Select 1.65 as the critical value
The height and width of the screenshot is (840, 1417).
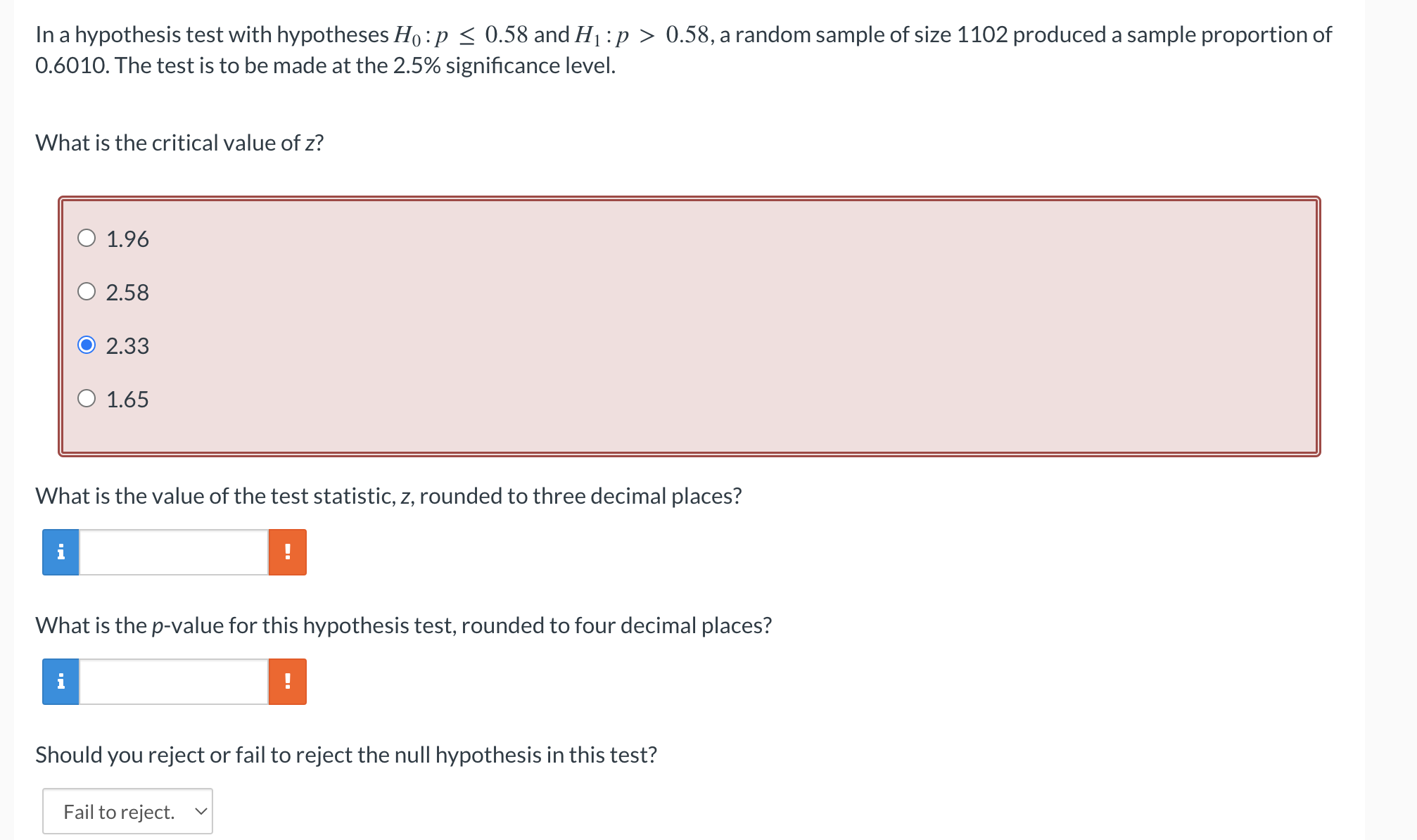click(87, 399)
